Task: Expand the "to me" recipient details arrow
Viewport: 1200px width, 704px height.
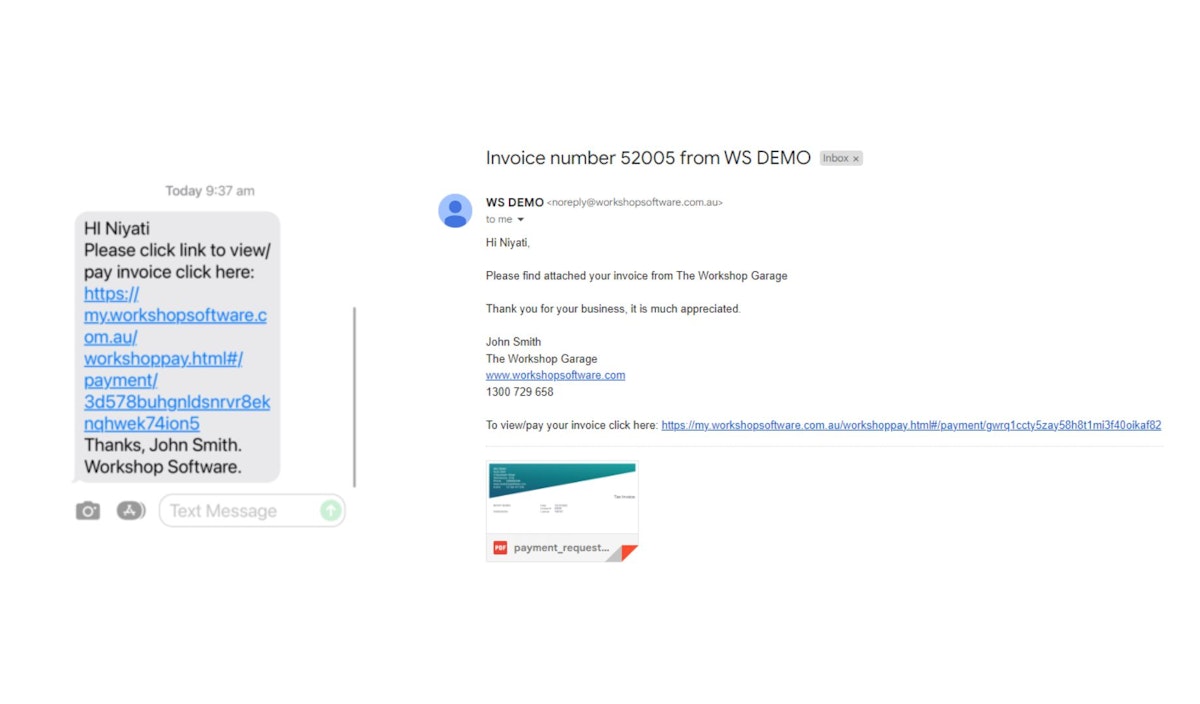Action: [520, 220]
